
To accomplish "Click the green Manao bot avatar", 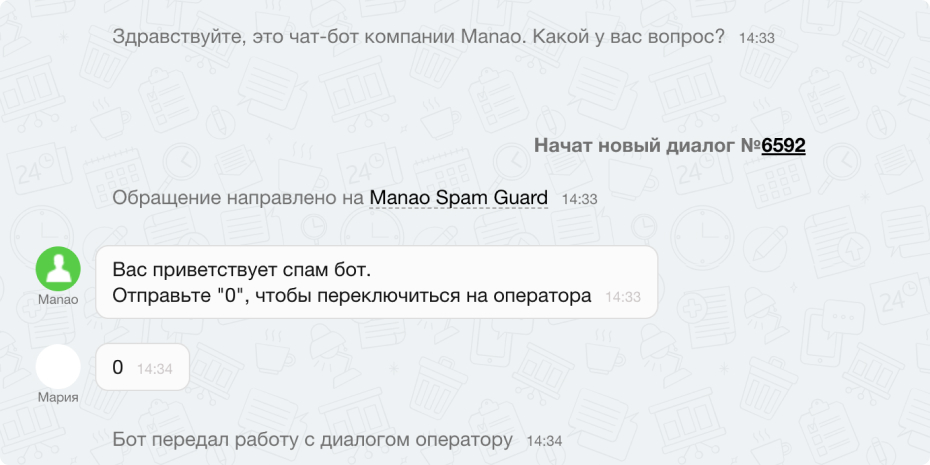I will pyautogui.click(x=58, y=267).
